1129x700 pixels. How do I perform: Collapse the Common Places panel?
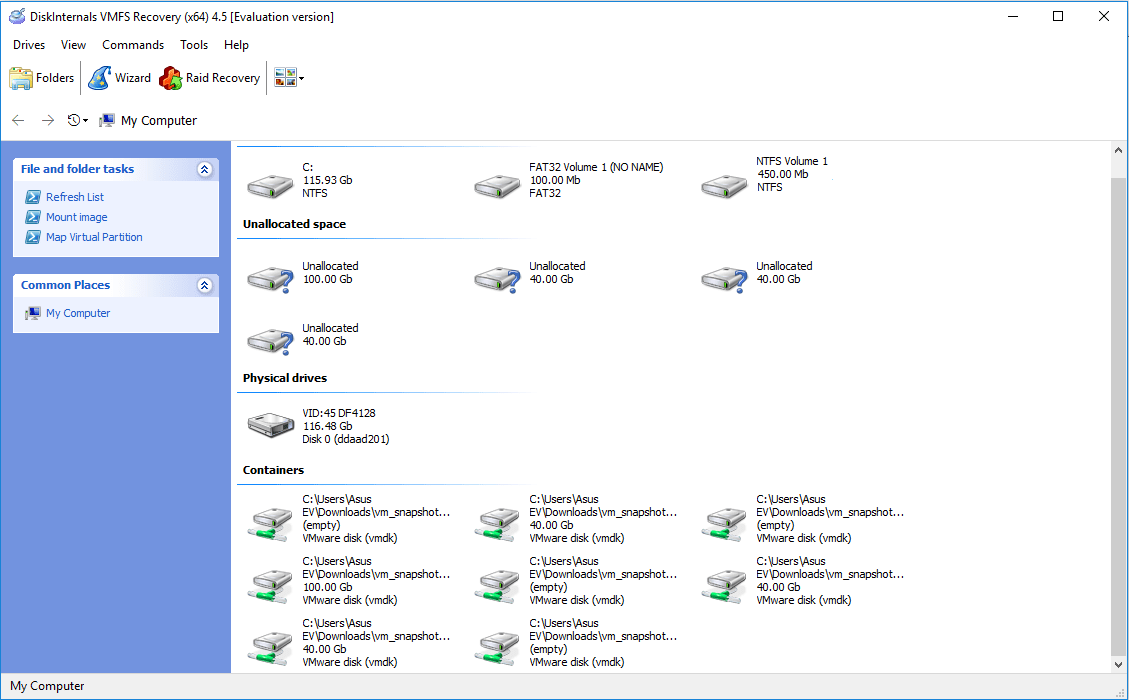pyautogui.click(x=204, y=285)
